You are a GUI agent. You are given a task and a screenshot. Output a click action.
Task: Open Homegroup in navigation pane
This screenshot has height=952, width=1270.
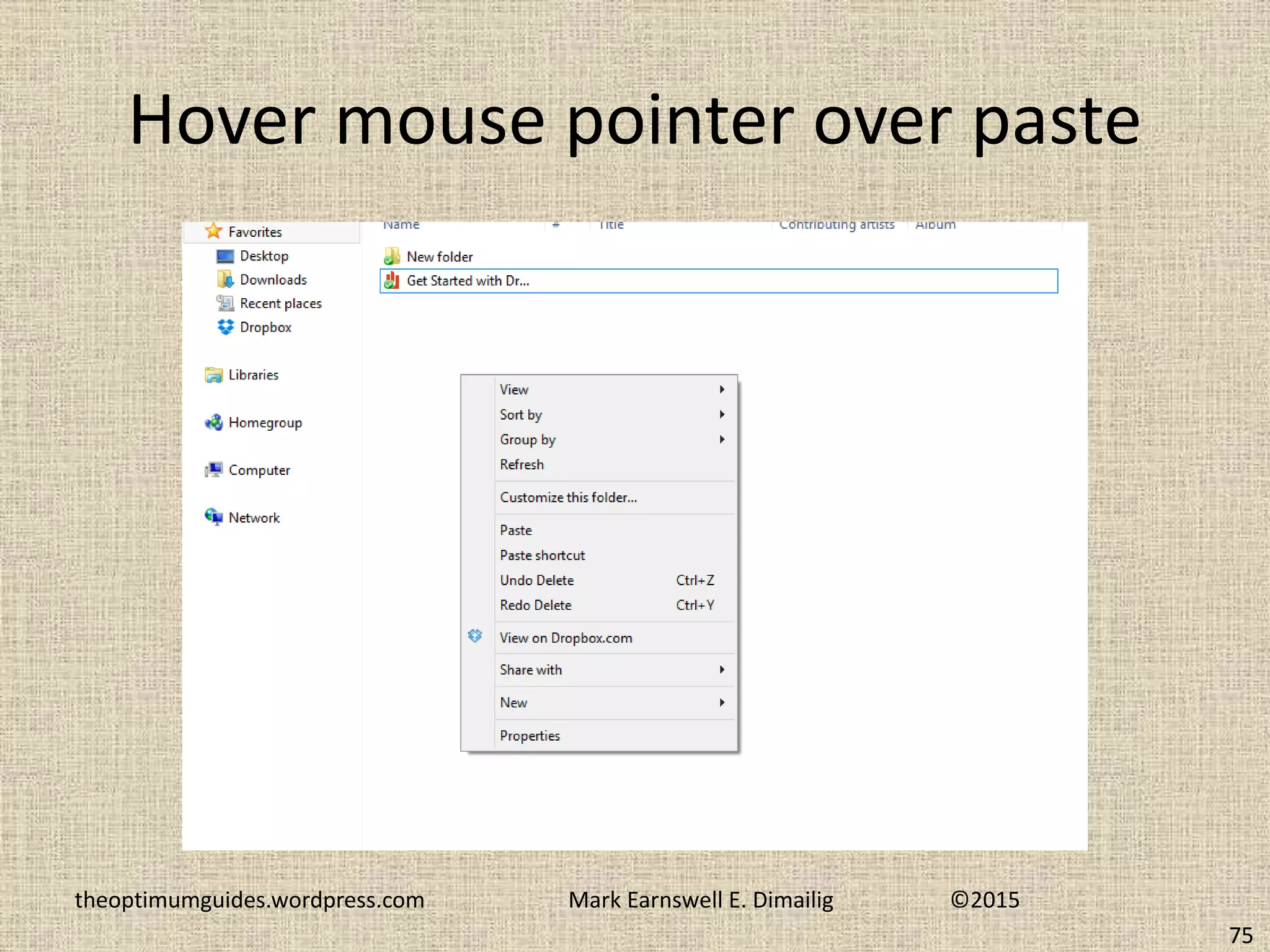(265, 423)
